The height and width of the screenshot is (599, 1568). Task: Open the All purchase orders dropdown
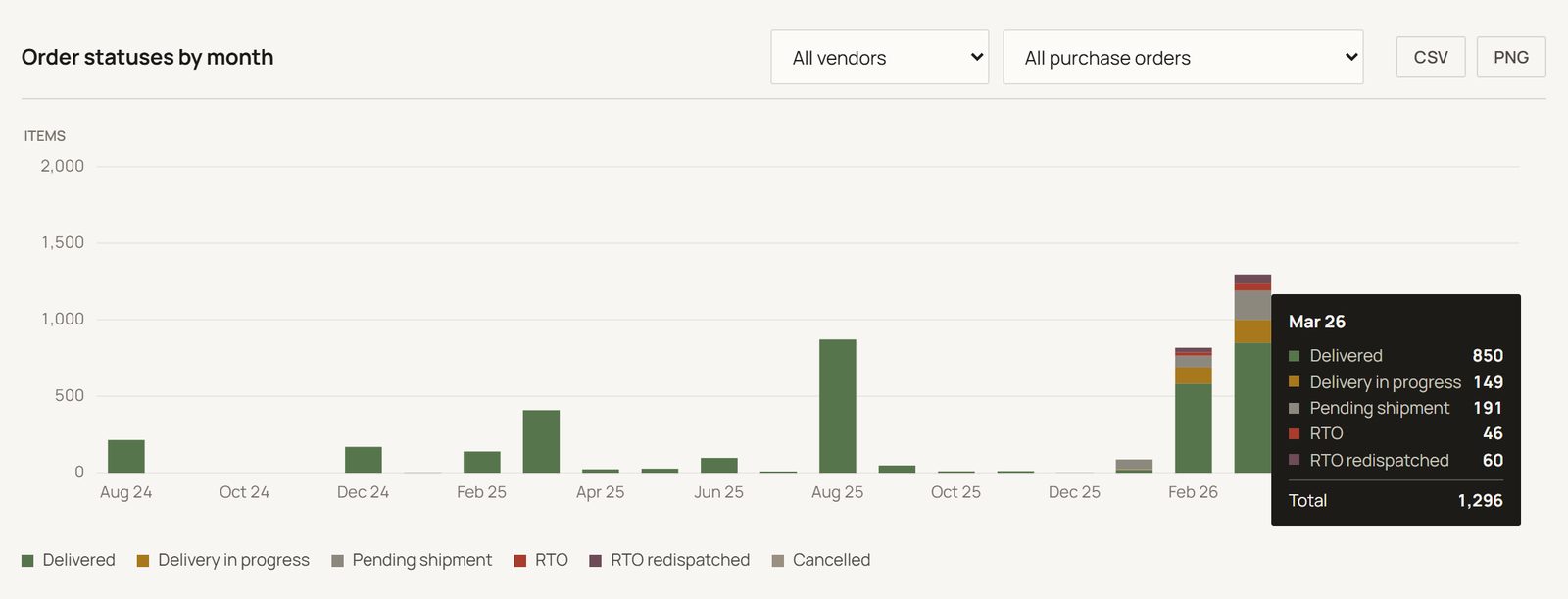pyautogui.click(x=1183, y=57)
